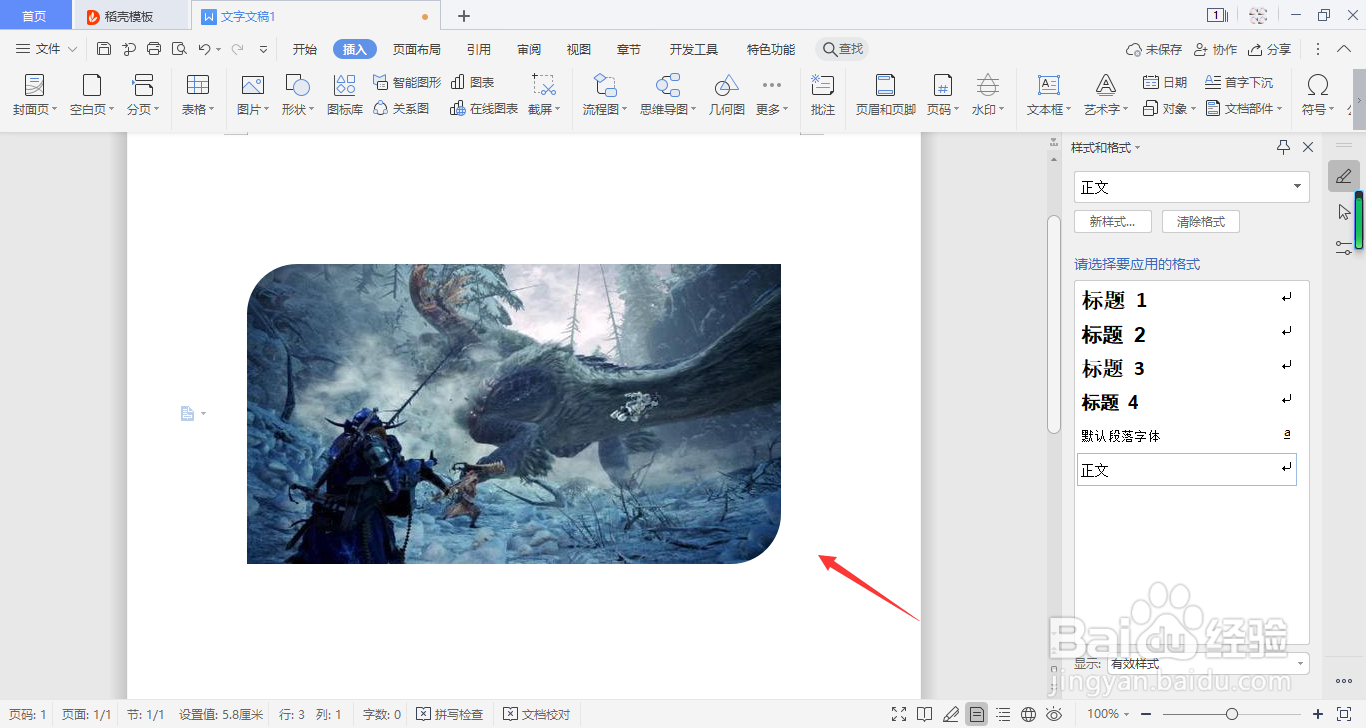Click the zoom slider handle
The width and height of the screenshot is (1366, 728).
(1232, 714)
